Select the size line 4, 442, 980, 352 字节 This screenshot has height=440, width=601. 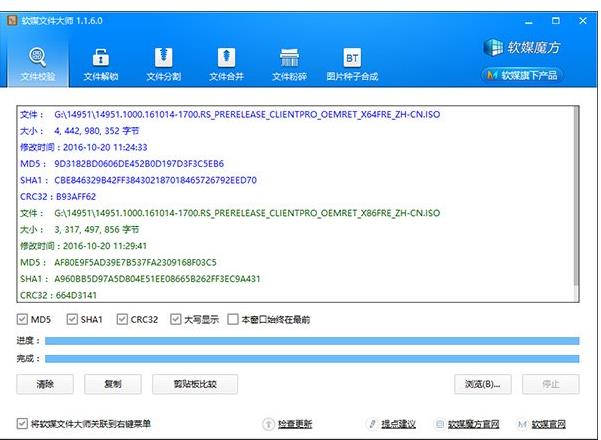(x=80, y=131)
